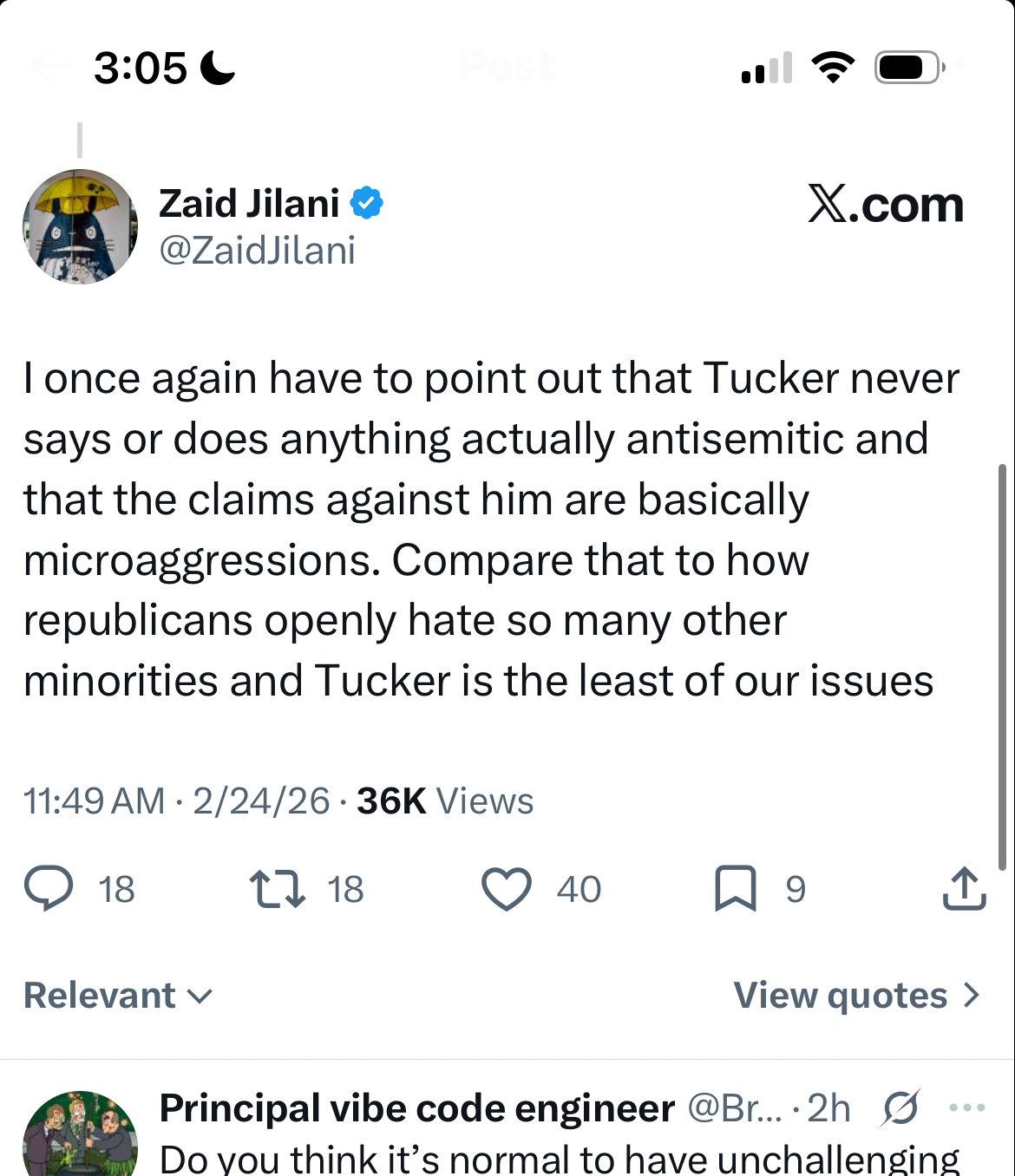Open the three-dot menu on the reply

(967, 1107)
